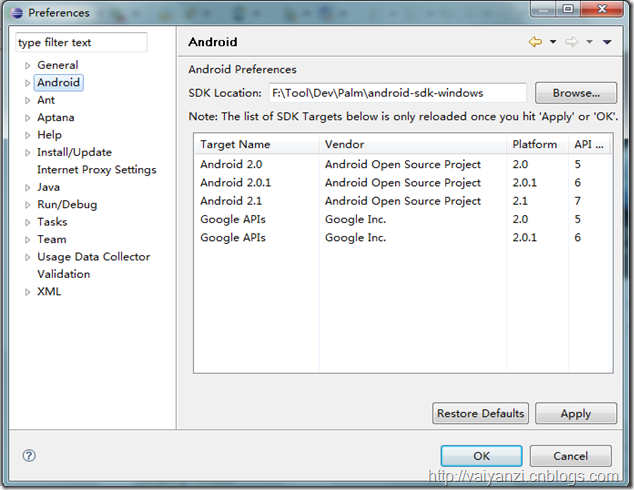Confirm with the OK button
Screen dimensions: 634x490
[x=481, y=456]
